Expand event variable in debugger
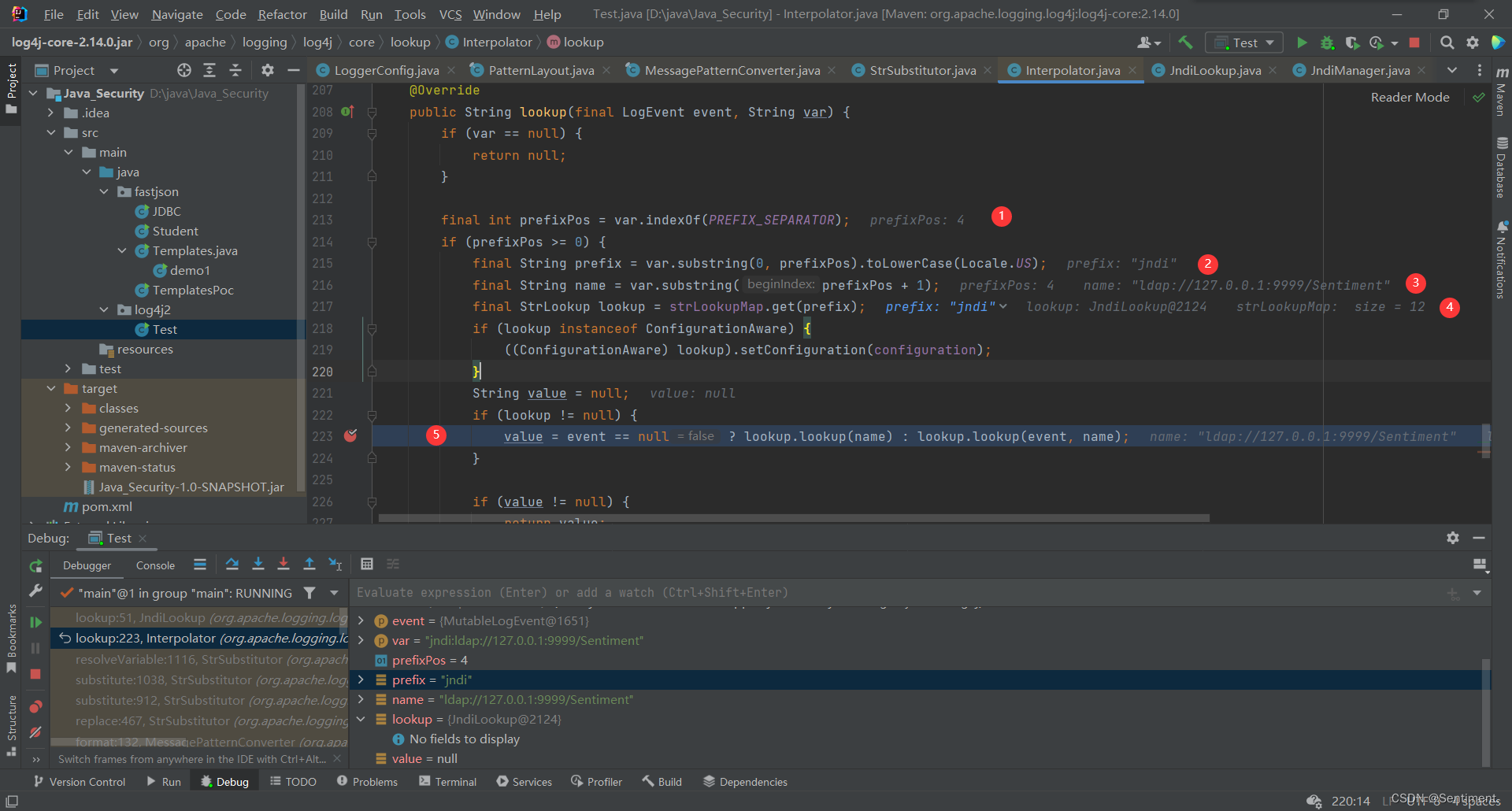1512x811 pixels. pos(361,620)
